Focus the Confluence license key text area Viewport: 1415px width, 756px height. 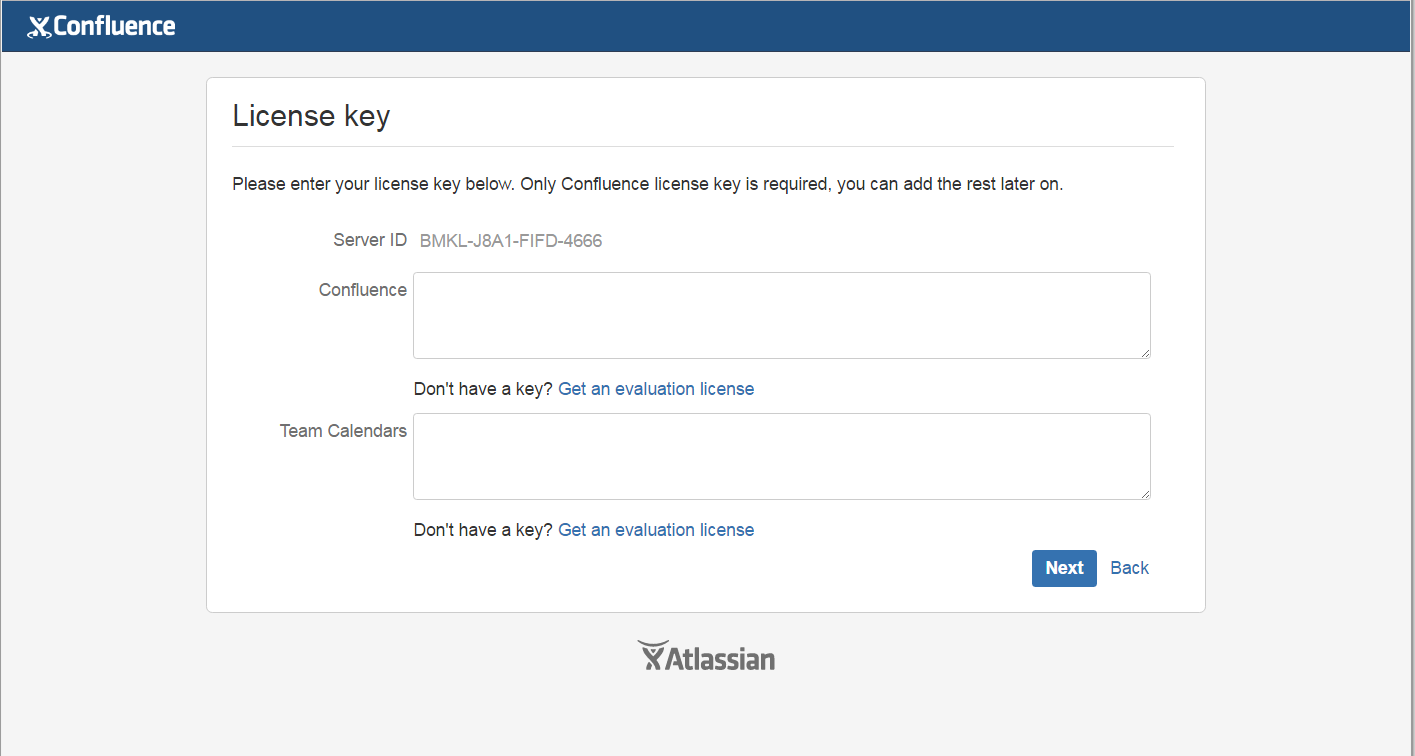click(x=781, y=315)
